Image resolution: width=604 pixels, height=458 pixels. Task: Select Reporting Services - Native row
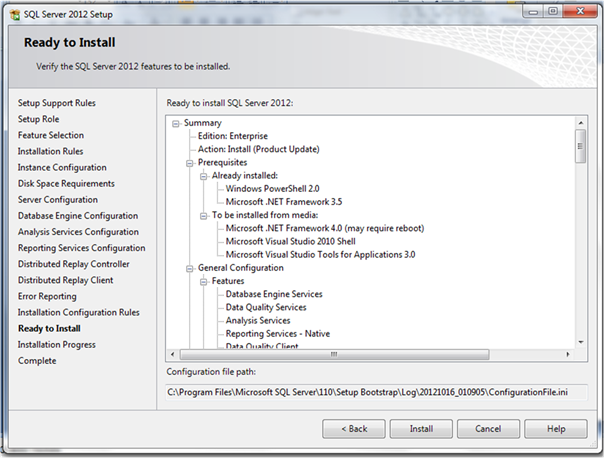click(x=278, y=334)
